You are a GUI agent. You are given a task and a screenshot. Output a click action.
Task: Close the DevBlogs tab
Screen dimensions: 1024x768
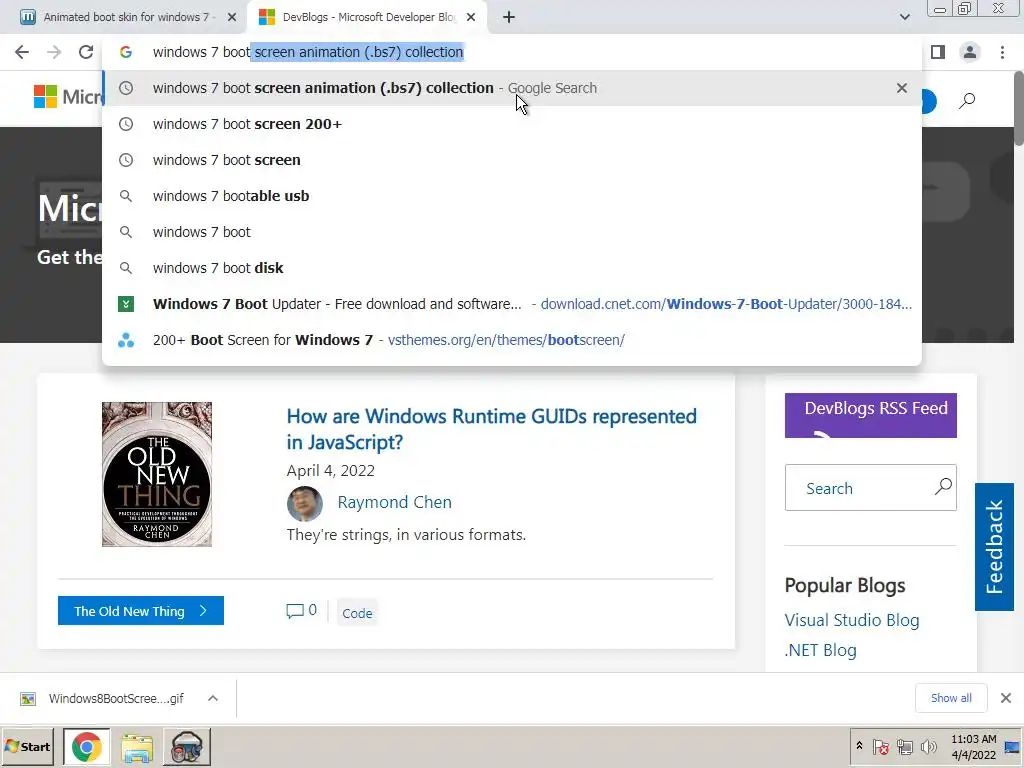471,18
